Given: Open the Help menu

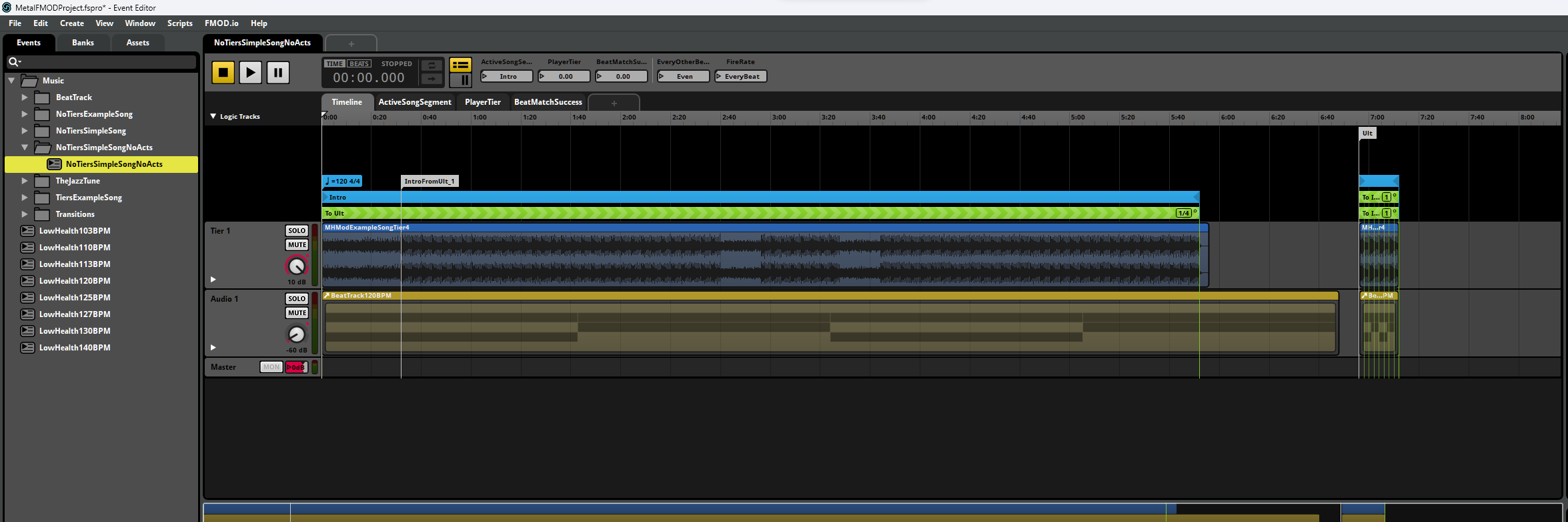Looking at the screenshot, I should (259, 23).
